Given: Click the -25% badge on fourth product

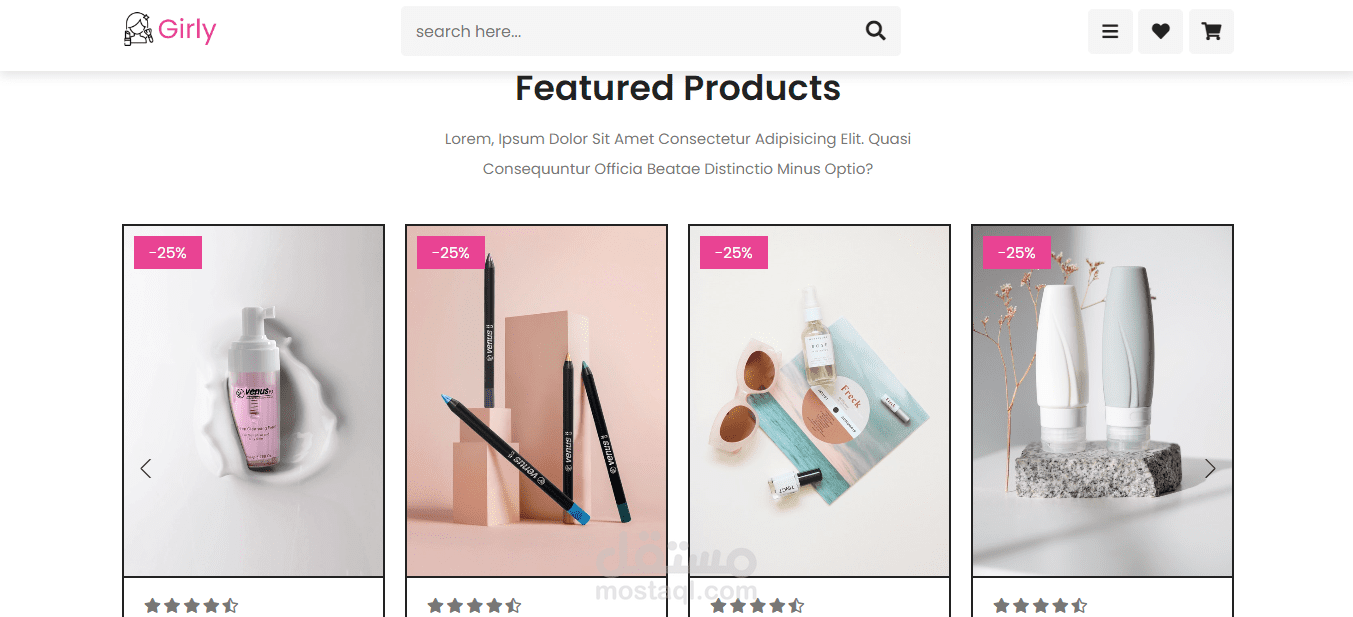Looking at the screenshot, I should coord(1017,253).
